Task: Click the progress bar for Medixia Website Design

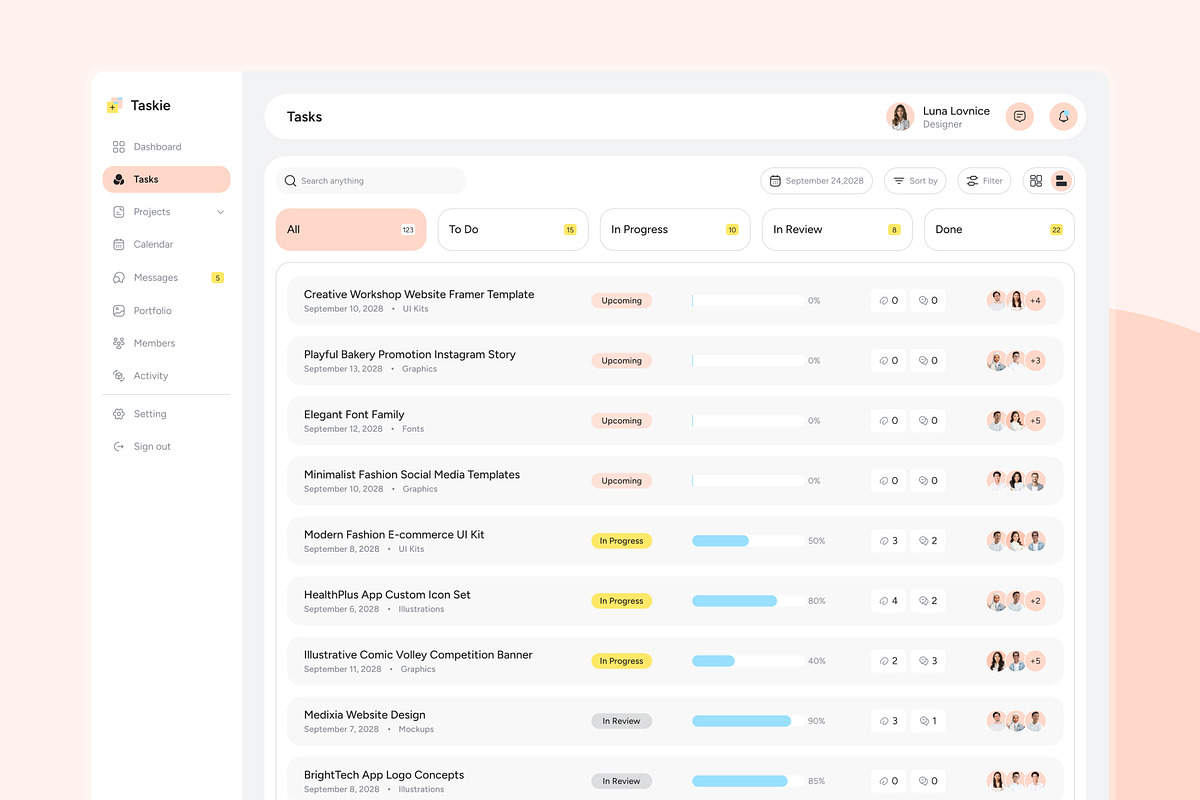Action: pos(747,721)
